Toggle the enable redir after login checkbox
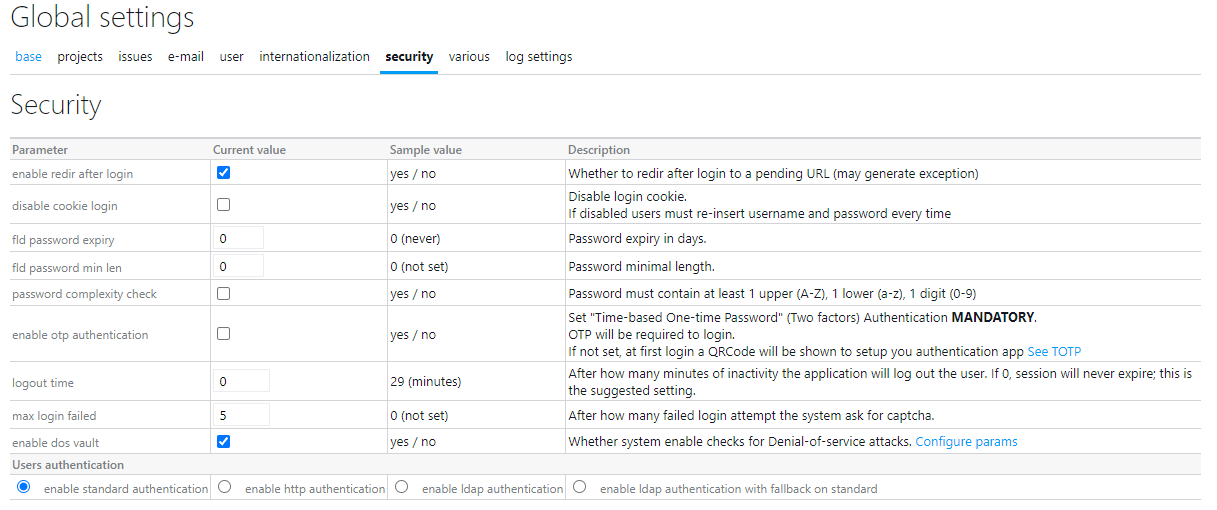1217x510 pixels. [x=223, y=173]
